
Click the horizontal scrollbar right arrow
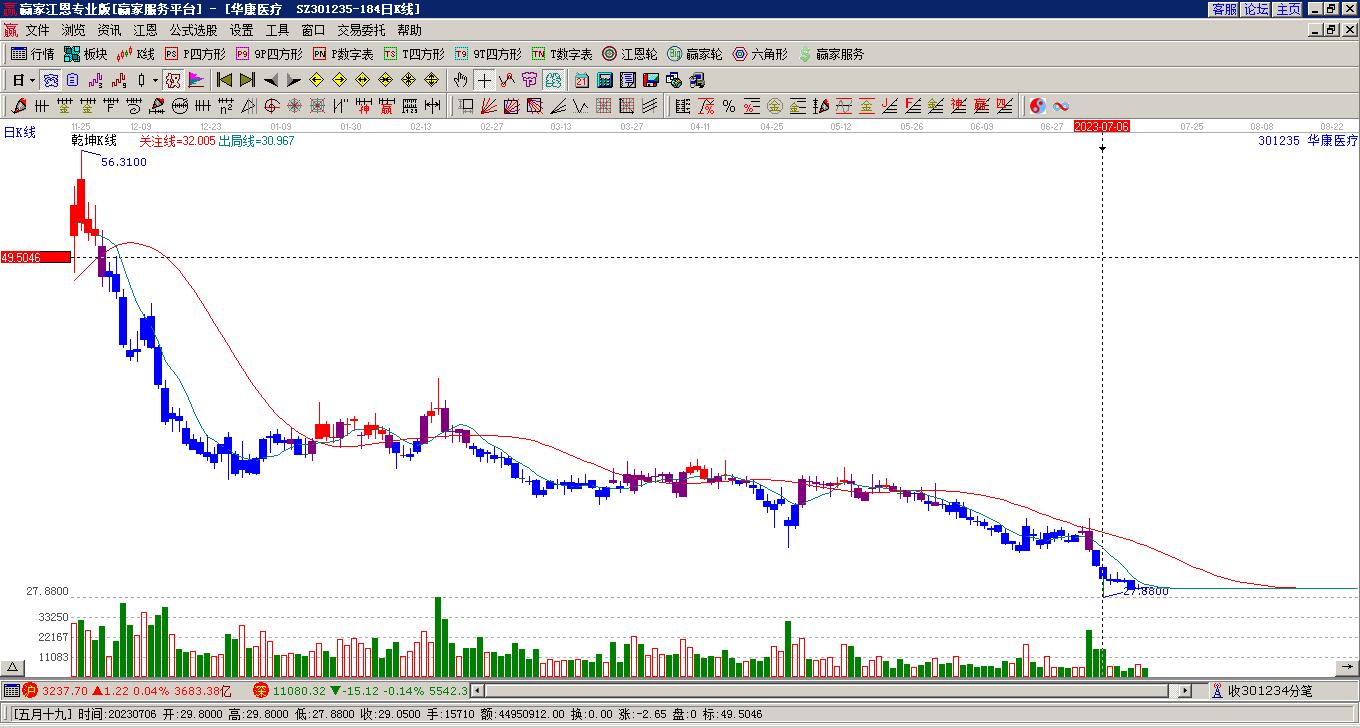(x=1185, y=690)
